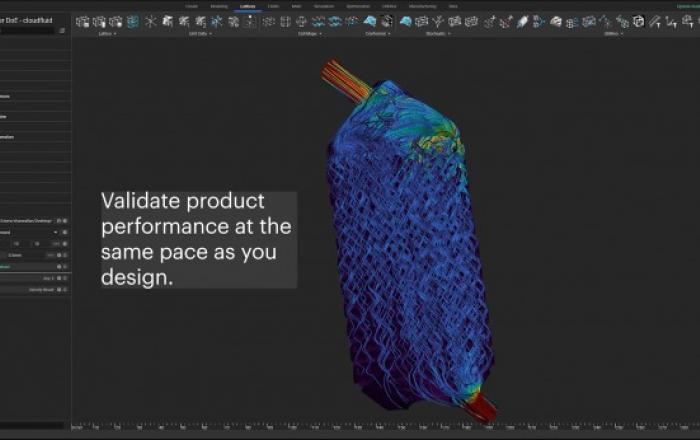This screenshot has height=440, width=700.
Task: Click the icon ending the Desktop row
Action: coord(65,221)
